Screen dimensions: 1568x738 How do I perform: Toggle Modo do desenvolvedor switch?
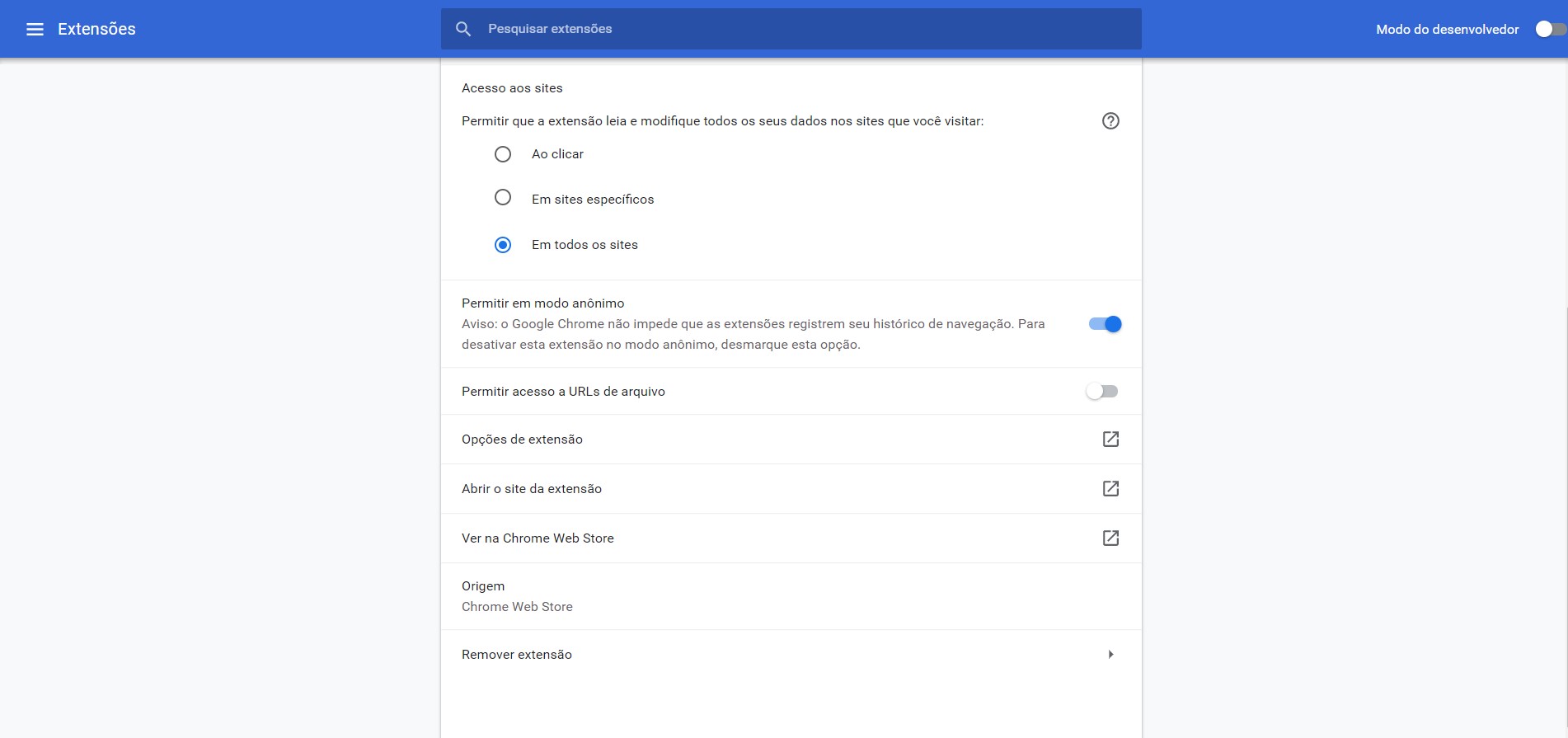pos(1550,29)
